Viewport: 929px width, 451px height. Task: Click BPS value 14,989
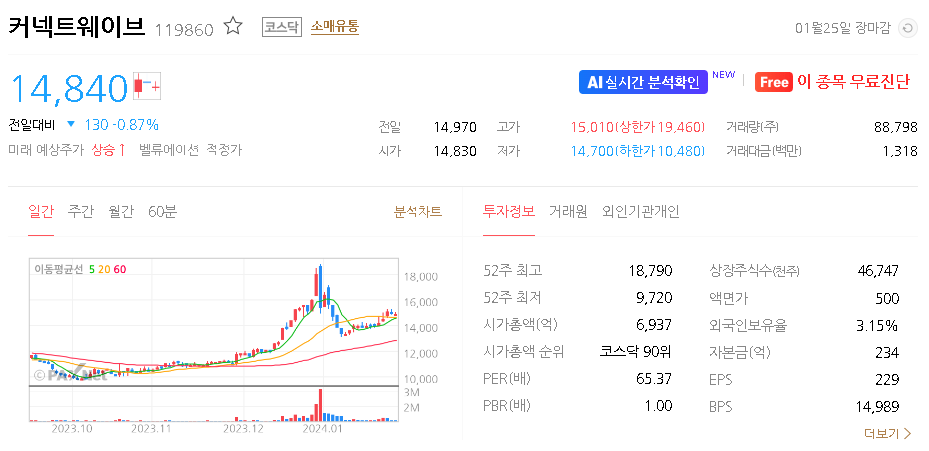click(x=877, y=407)
